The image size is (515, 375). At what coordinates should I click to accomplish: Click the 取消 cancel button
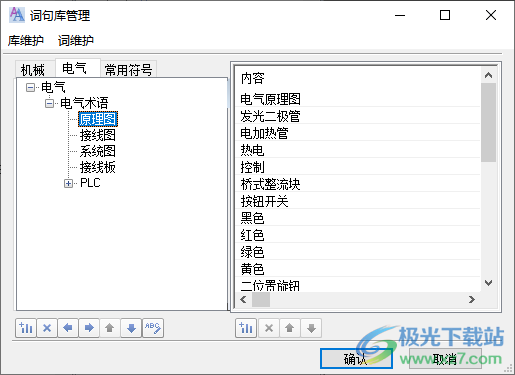pyautogui.click(x=445, y=359)
